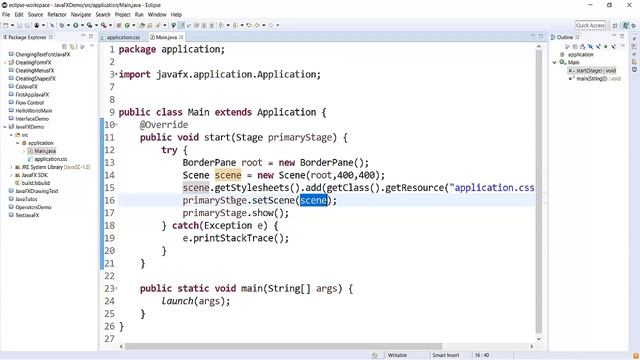Viewport: 640px width, 360px height.
Task: Maximize the Package Explorer panel
Action: [91, 36]
